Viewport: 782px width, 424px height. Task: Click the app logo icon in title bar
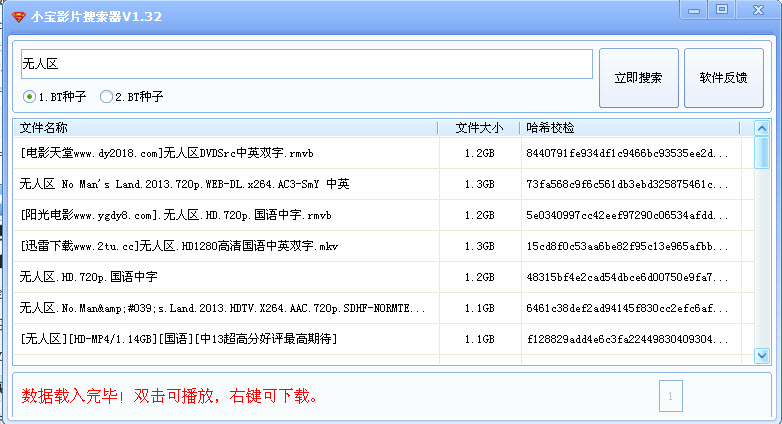(x=18, y=17)
